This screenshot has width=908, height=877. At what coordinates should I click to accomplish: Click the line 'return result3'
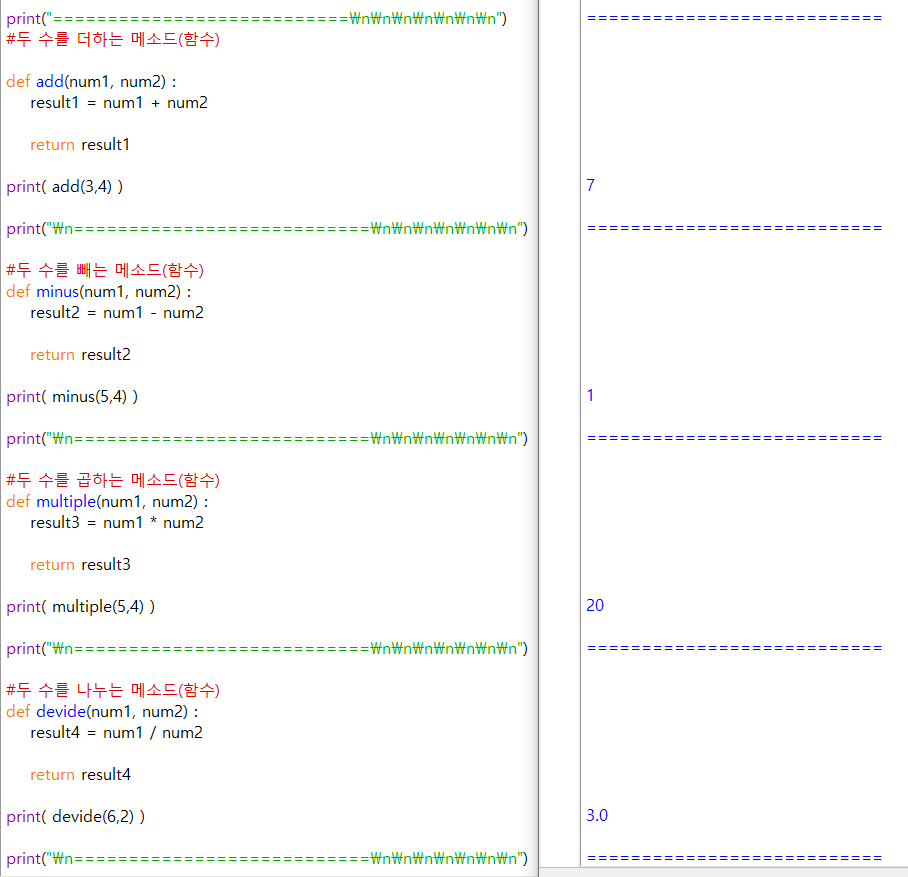click(80, 565)
